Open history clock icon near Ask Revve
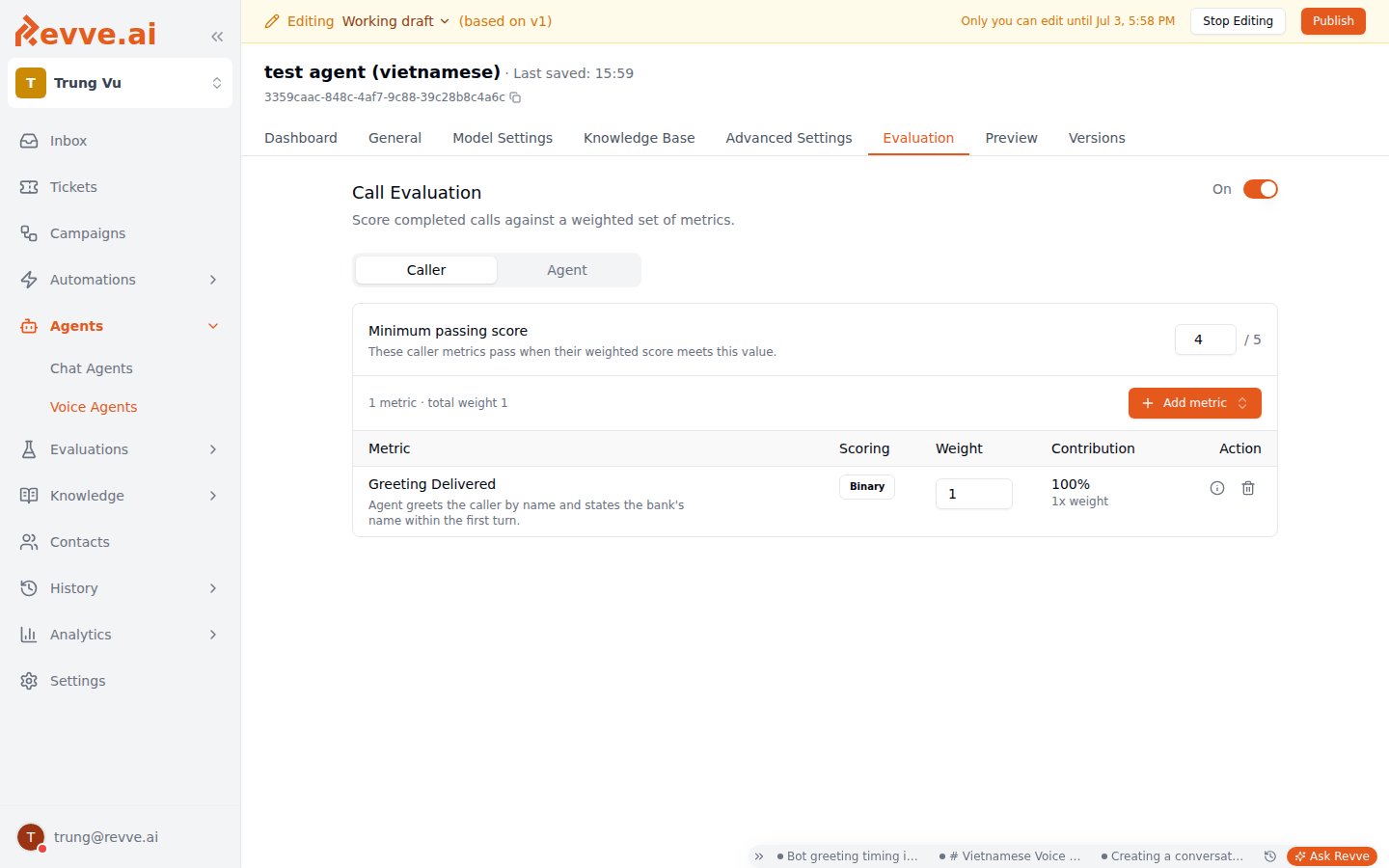Viewport: 1389px width, 868px height. 1270,856
